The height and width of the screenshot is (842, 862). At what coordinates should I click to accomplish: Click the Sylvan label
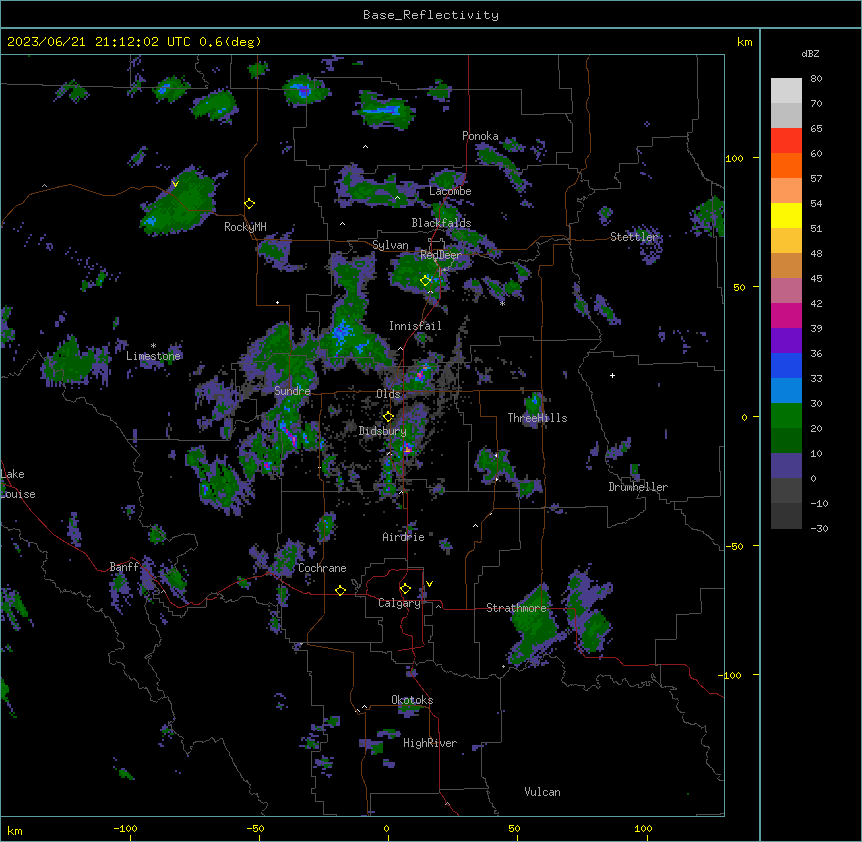[390, 245]
